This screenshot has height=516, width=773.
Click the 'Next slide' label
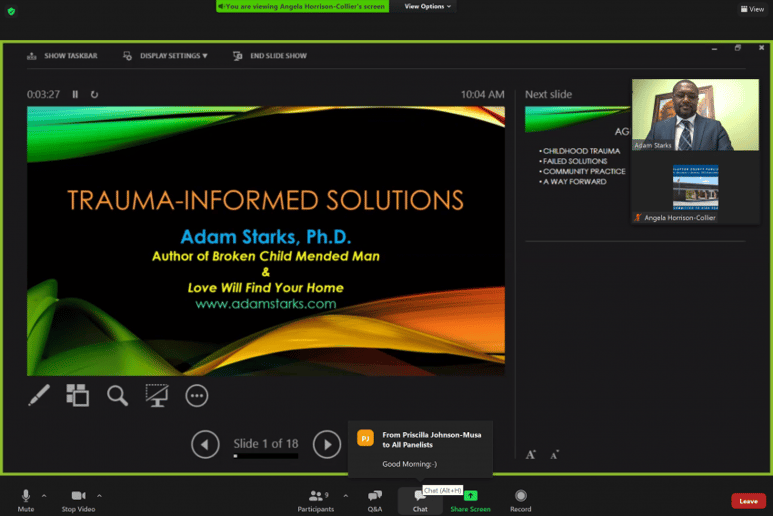pos(548,94)
